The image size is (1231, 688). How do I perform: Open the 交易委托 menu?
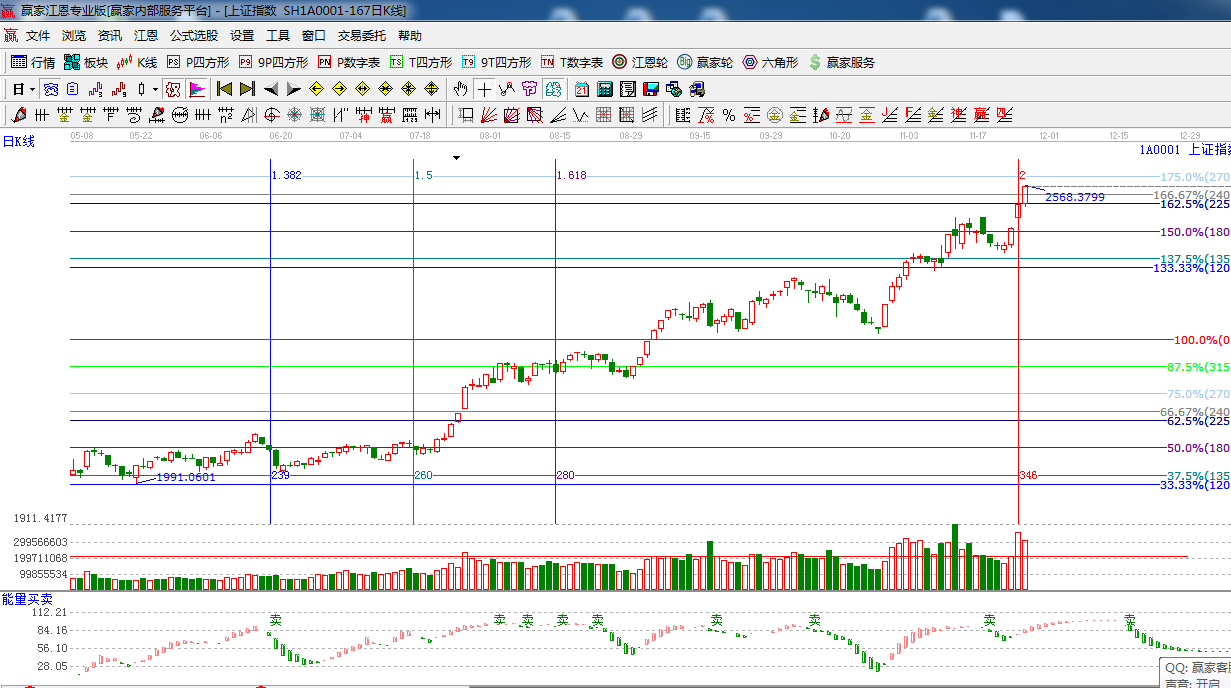[361, 35]
